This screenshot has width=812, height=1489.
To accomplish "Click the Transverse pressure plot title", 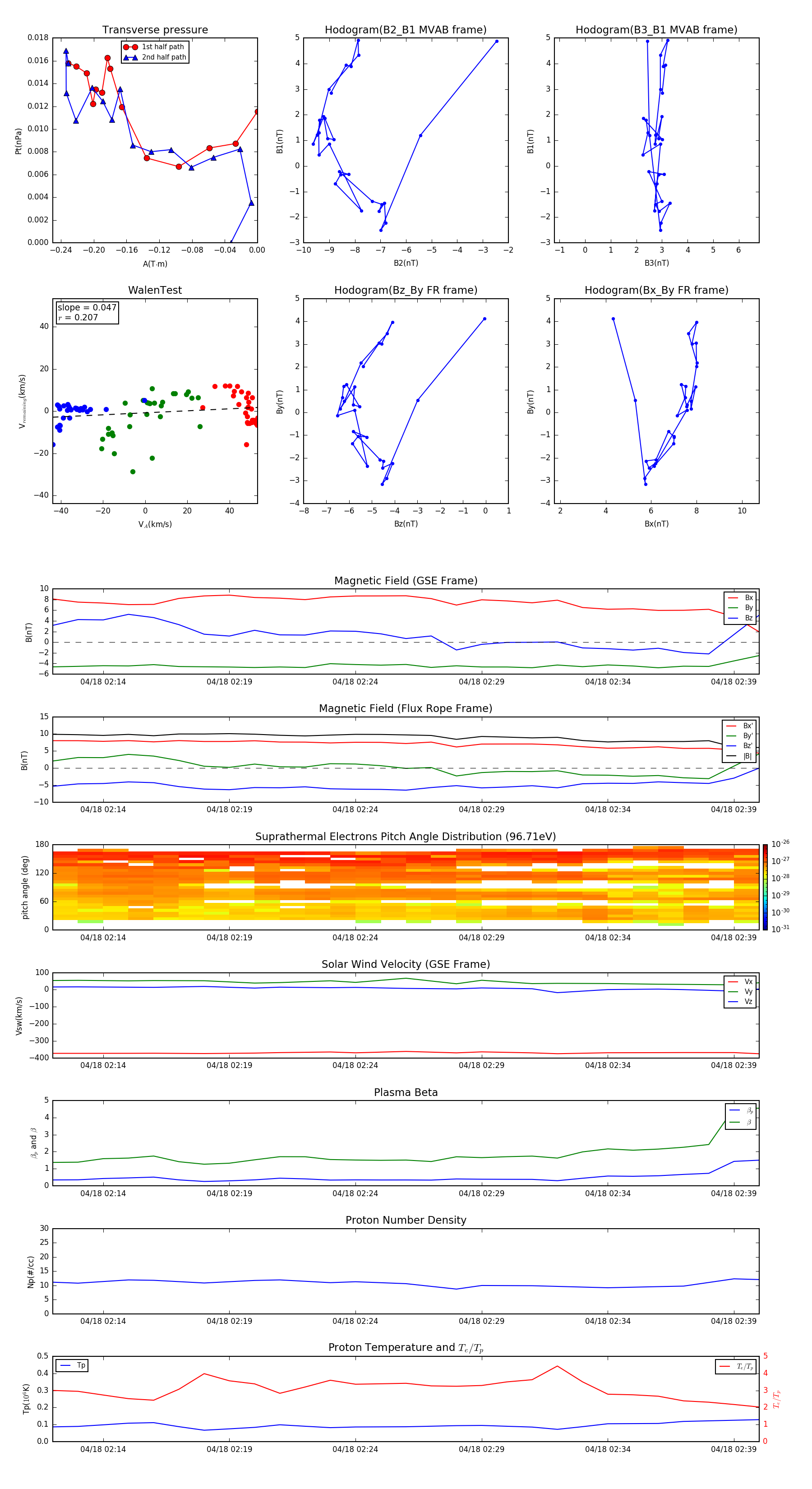I will pos(155,30).
